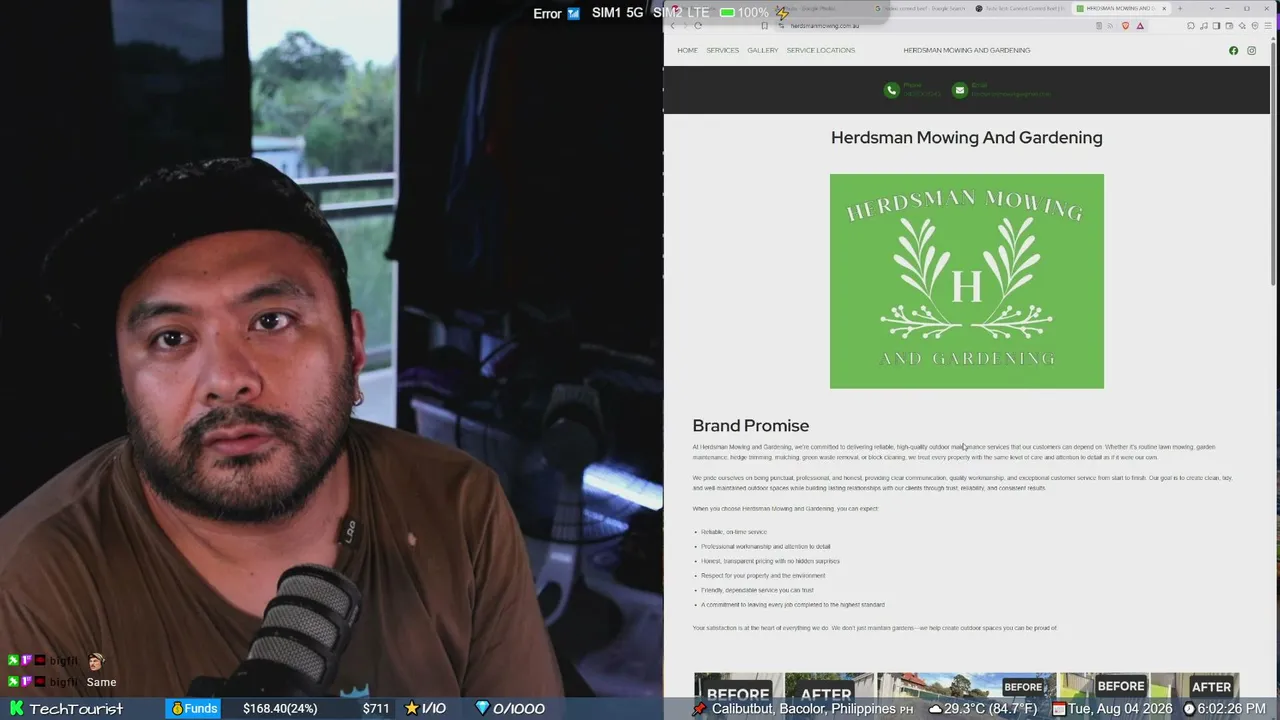1280x720 pixels.
Task: Click the Herdsman Mowing green logo image
Action: point(967,281)
